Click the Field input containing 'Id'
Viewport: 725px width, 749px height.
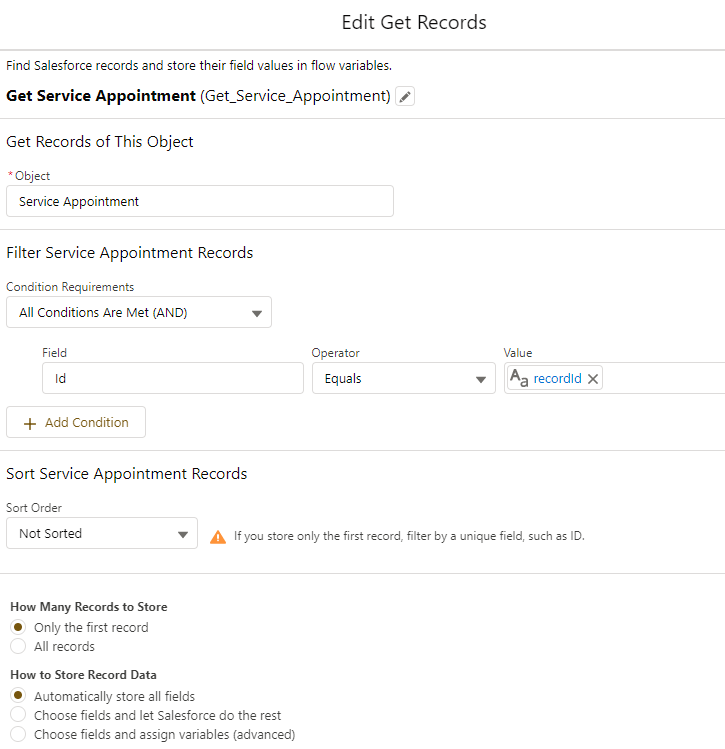172,378
